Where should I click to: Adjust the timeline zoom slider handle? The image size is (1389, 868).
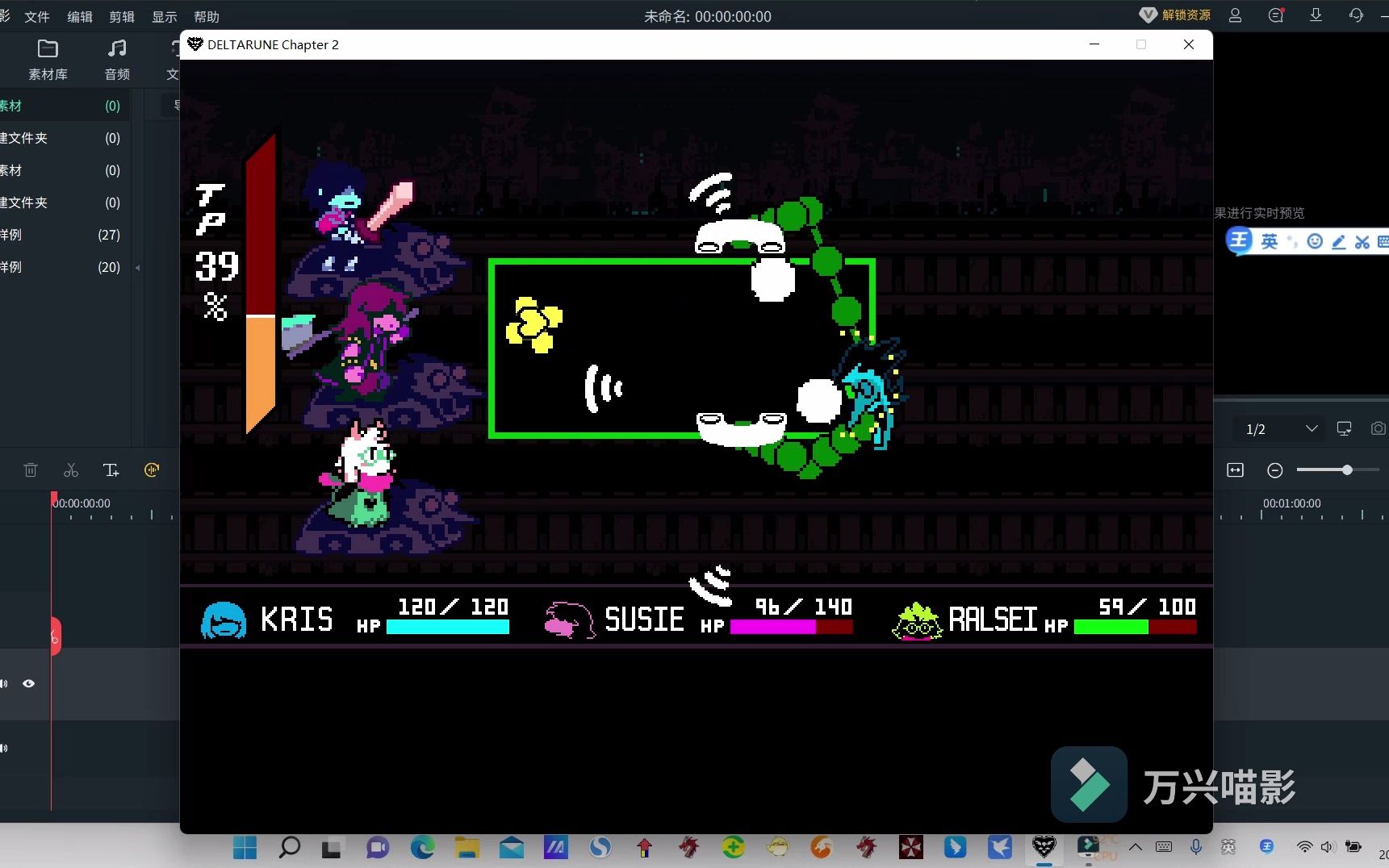[x=1347, y=469]
